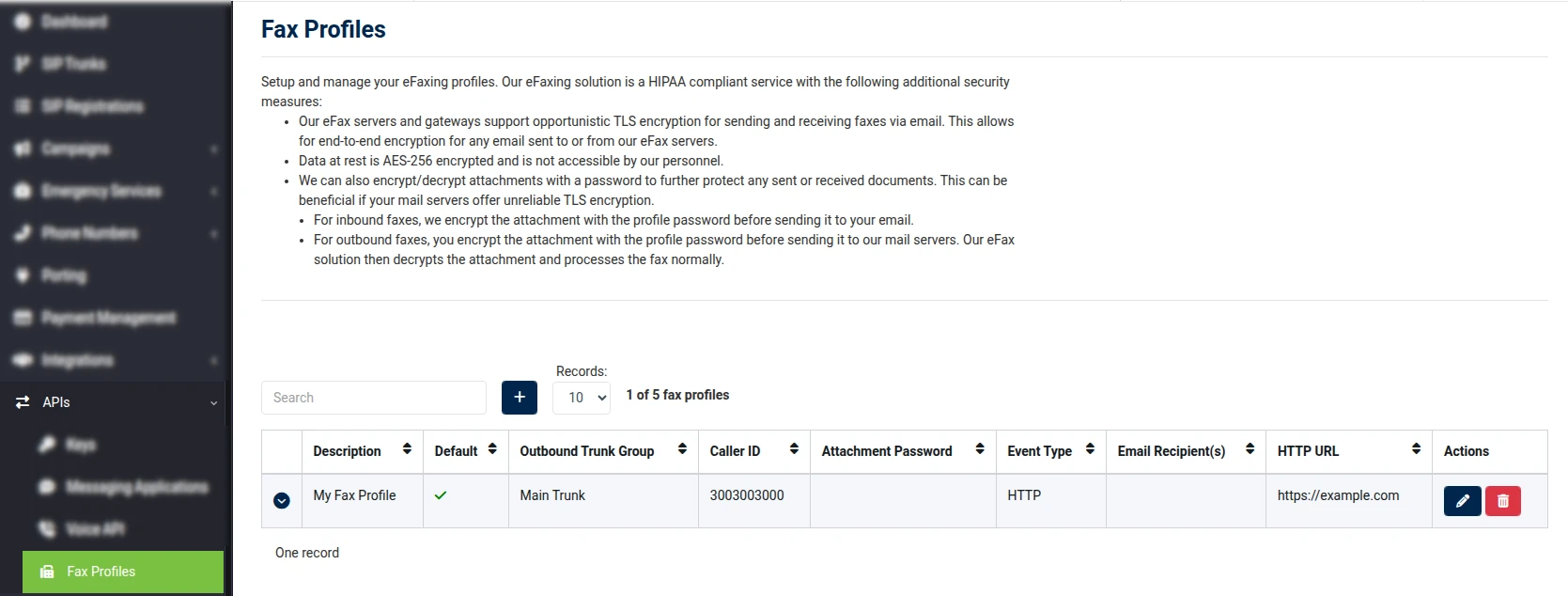Screen dimensions: 1568x596
Task: Sort table by Default column arrows
Action: 492,449
